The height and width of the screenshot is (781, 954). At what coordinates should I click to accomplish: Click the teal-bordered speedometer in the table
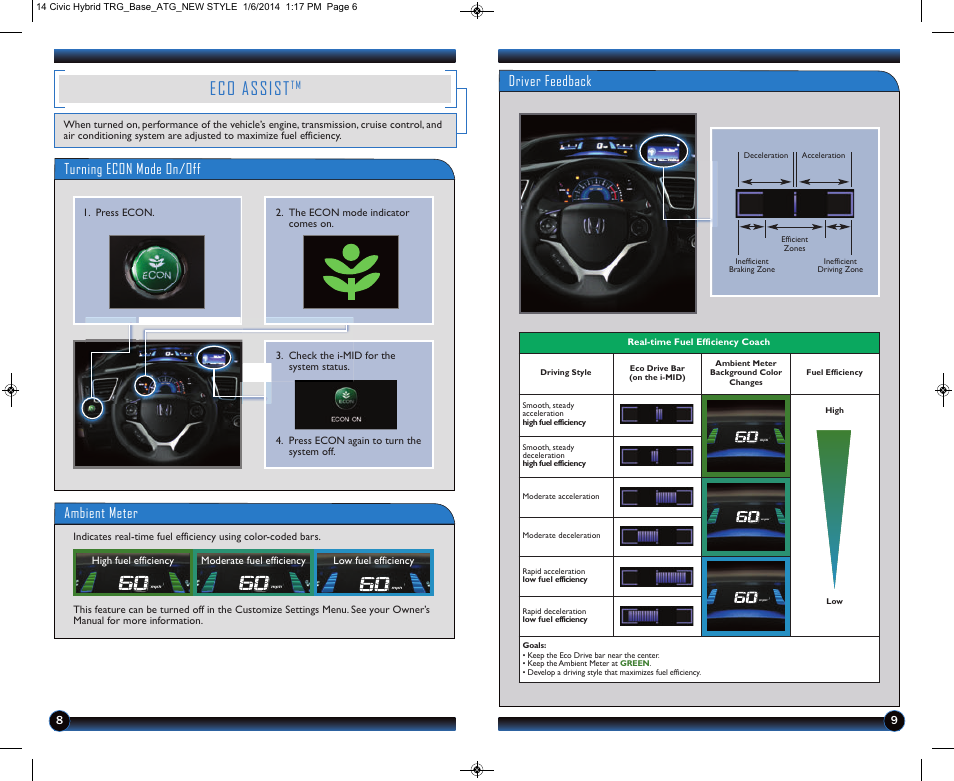click(x=746, y=517)
